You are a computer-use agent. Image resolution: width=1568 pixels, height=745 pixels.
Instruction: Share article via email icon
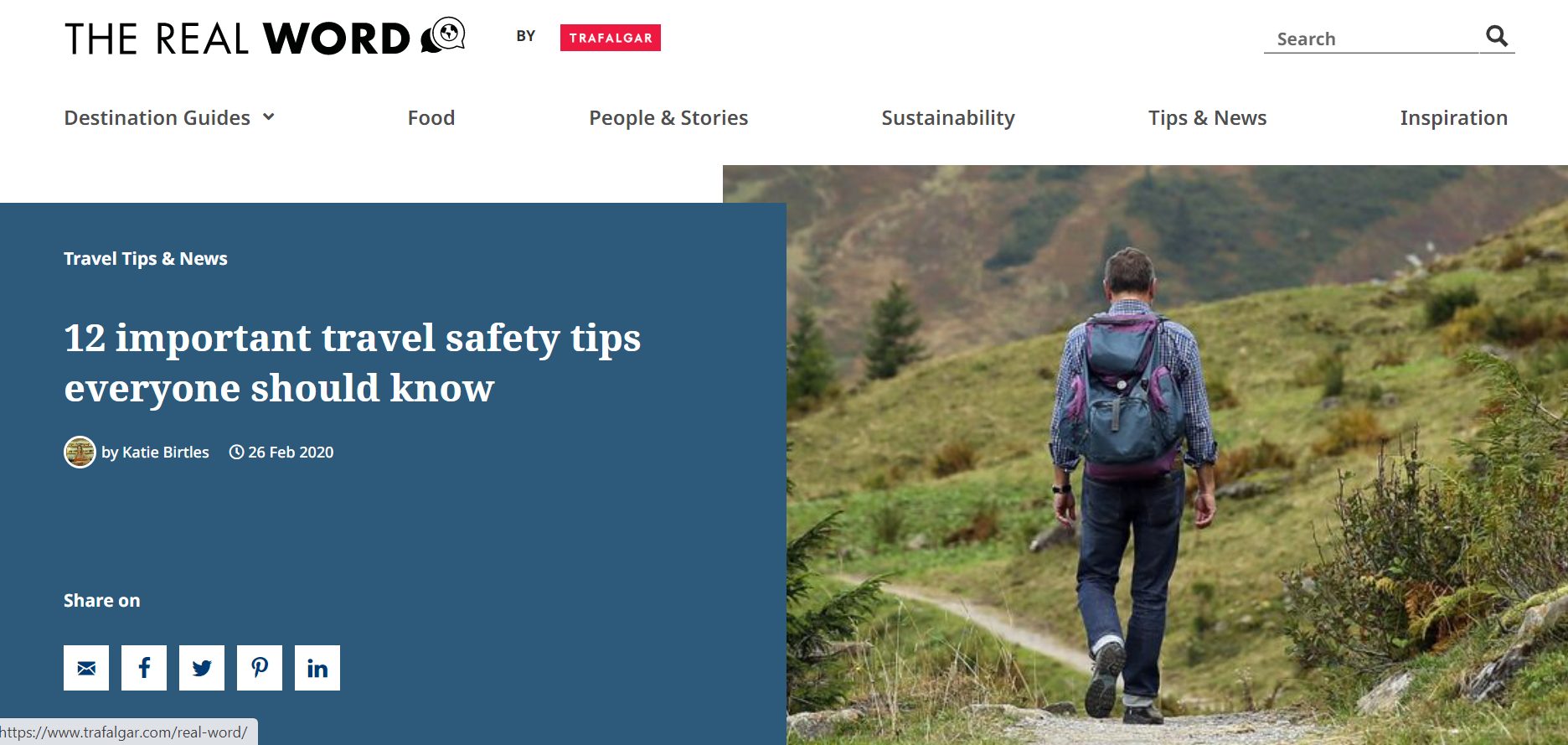[x=86, y=668]
